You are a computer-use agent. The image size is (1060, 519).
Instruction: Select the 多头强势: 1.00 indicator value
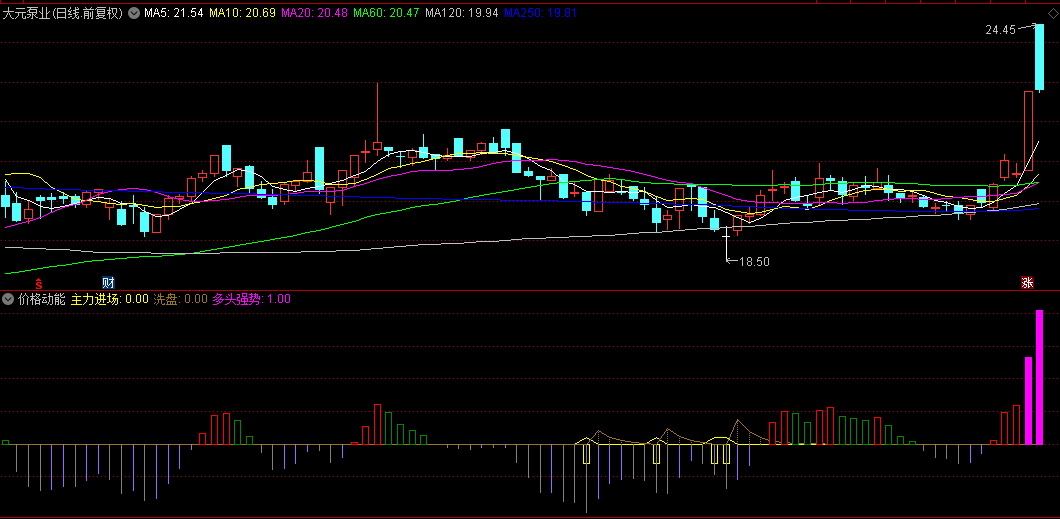click(x=251, y=299)
